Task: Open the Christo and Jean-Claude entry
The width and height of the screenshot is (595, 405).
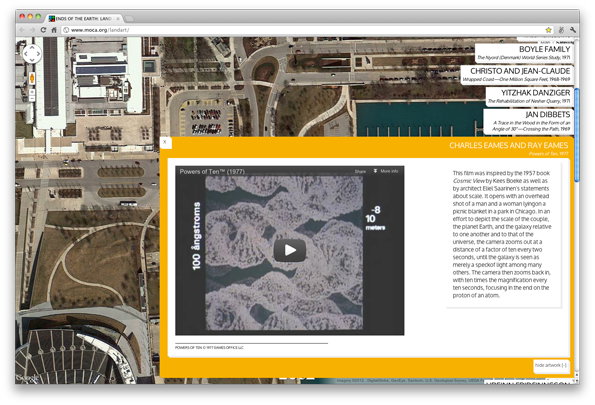Action: click(x=517, y=75)
